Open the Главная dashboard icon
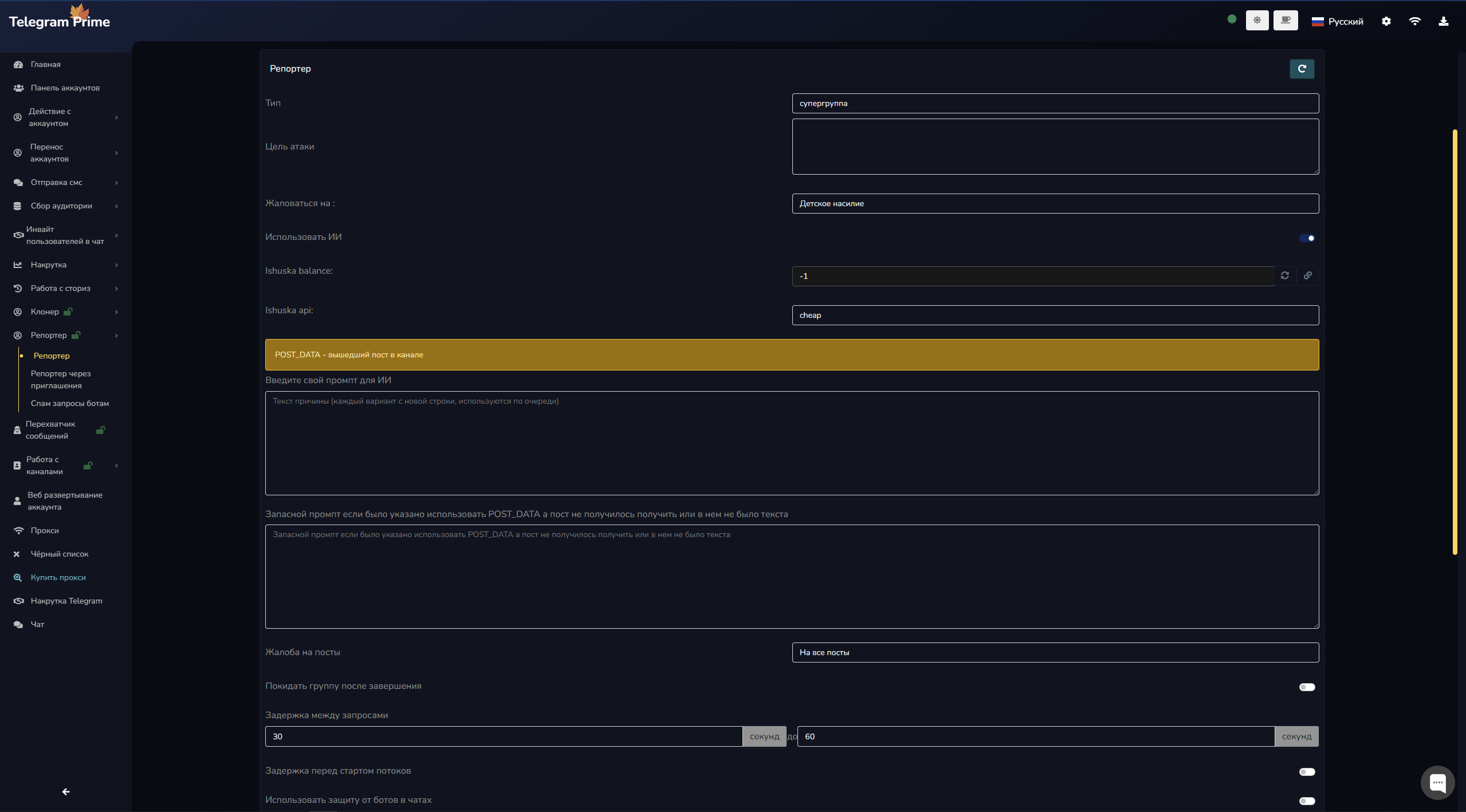This screenshot has height=812, width=1466. pos(18,65)
